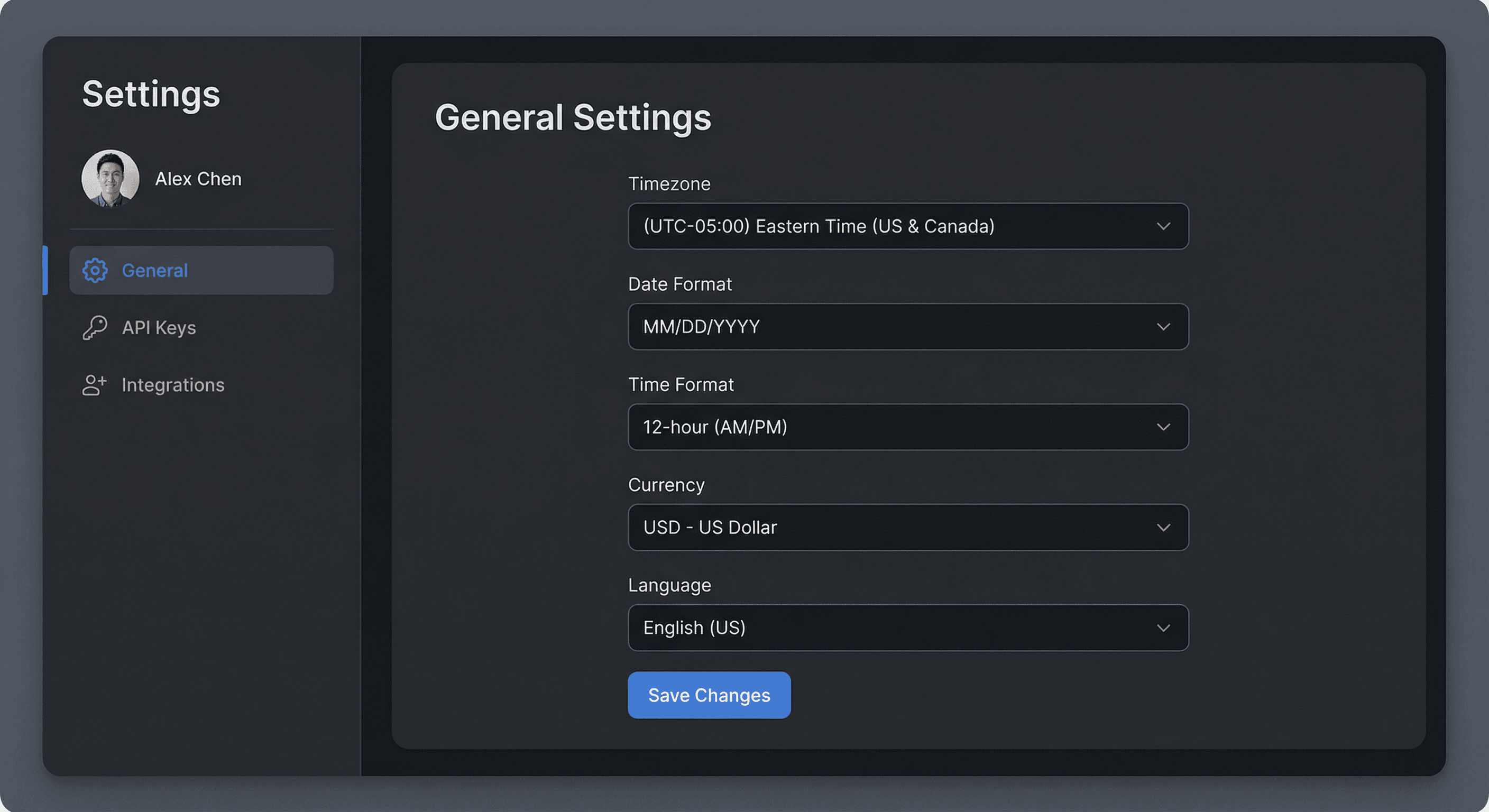Switch to the API Keys section
The height and width of the screenshot is (812, 1489).
coord(159,327)
